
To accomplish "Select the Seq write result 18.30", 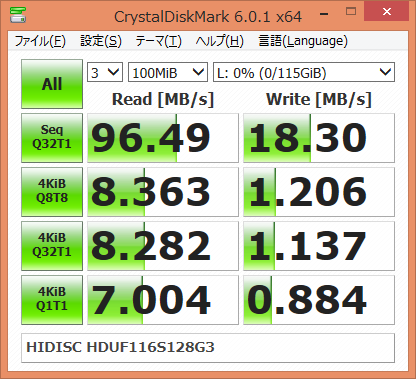I will click(319, 138).
